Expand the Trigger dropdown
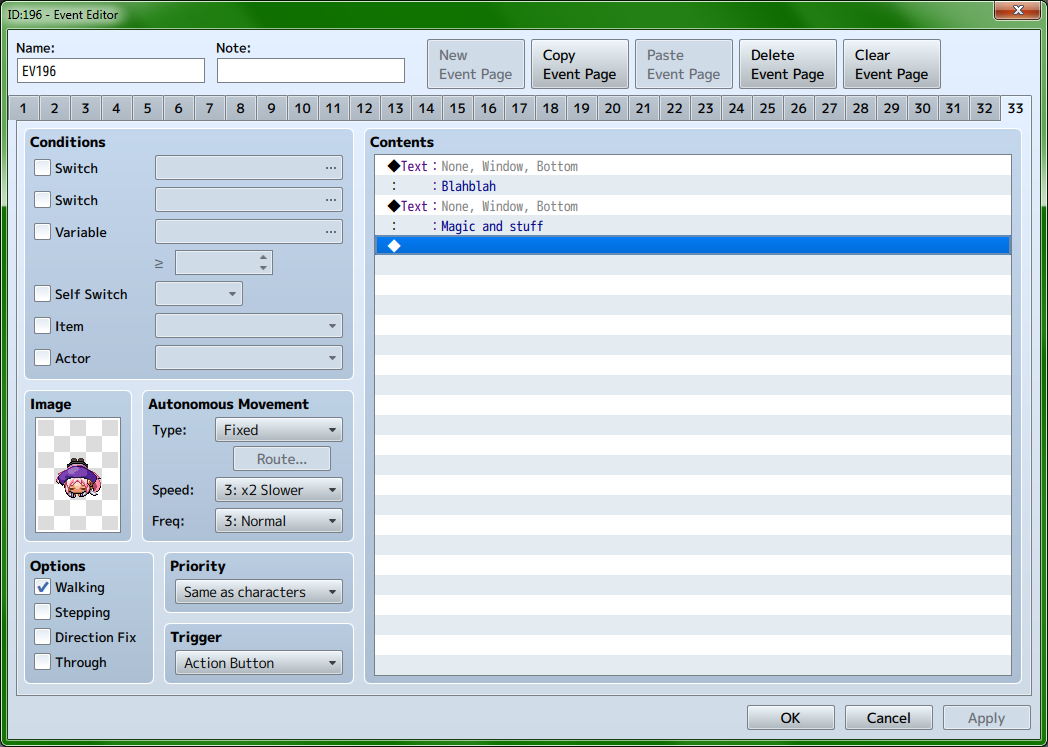This screenshot has width=1048, height=747. pyautogui.click(x=259, y=663)
